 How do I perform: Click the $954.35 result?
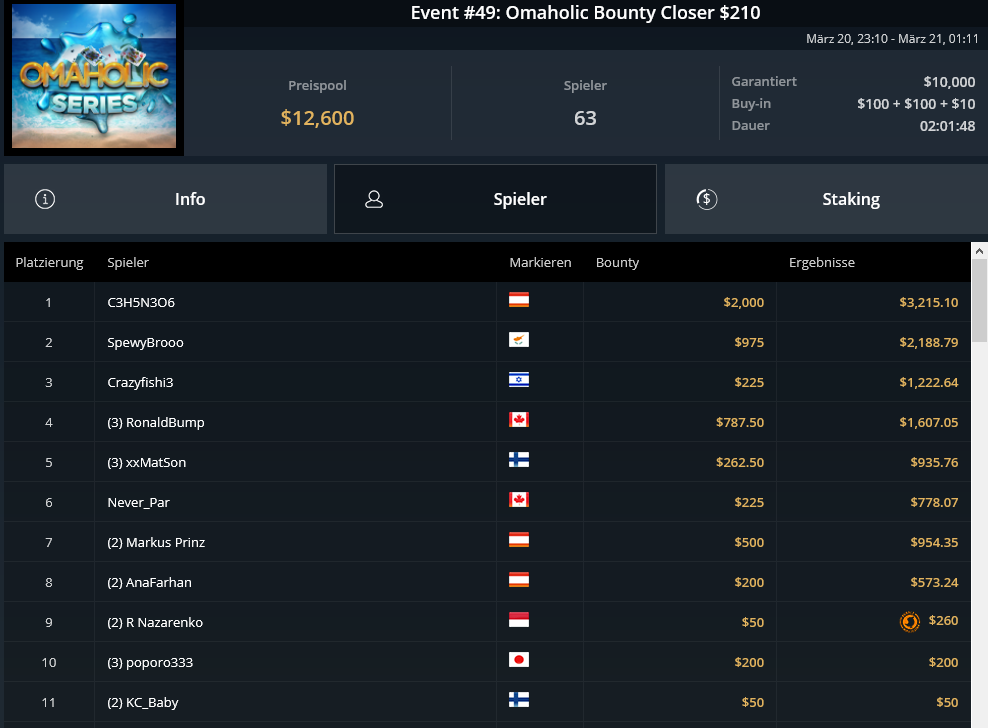934,543
